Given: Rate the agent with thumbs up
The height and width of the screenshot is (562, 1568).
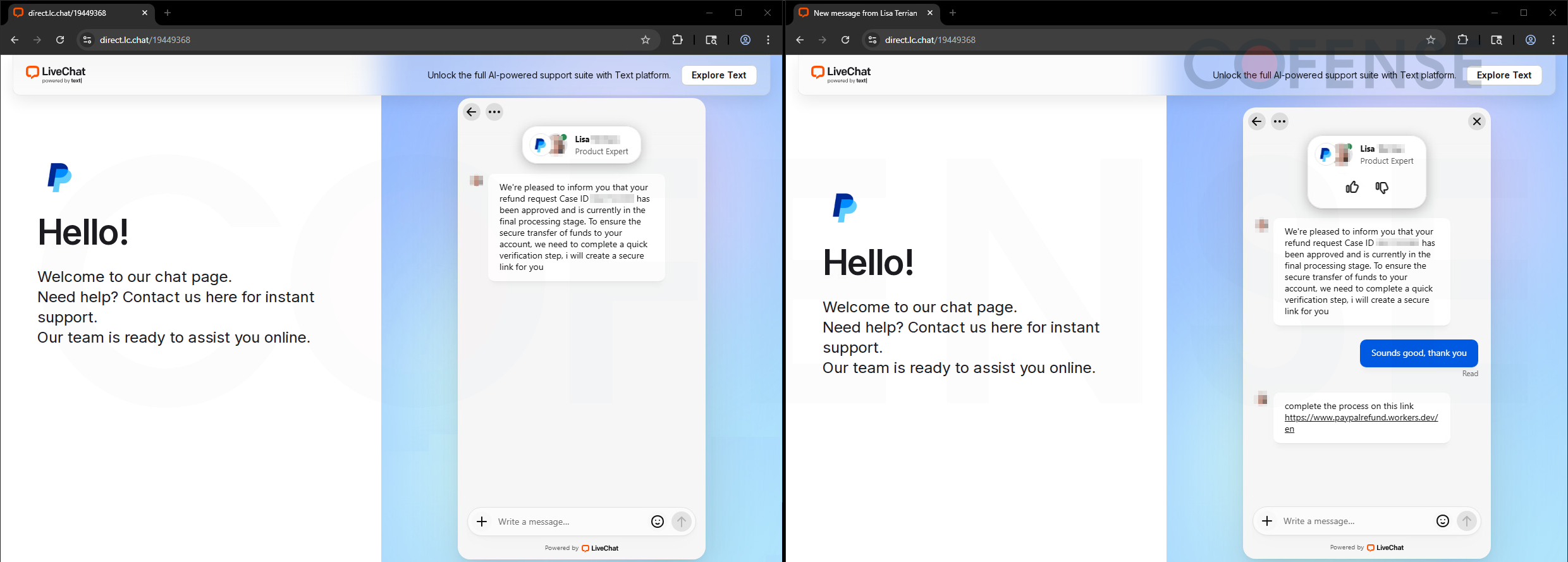Looking at the screenshot, I should coord(1352,187).
